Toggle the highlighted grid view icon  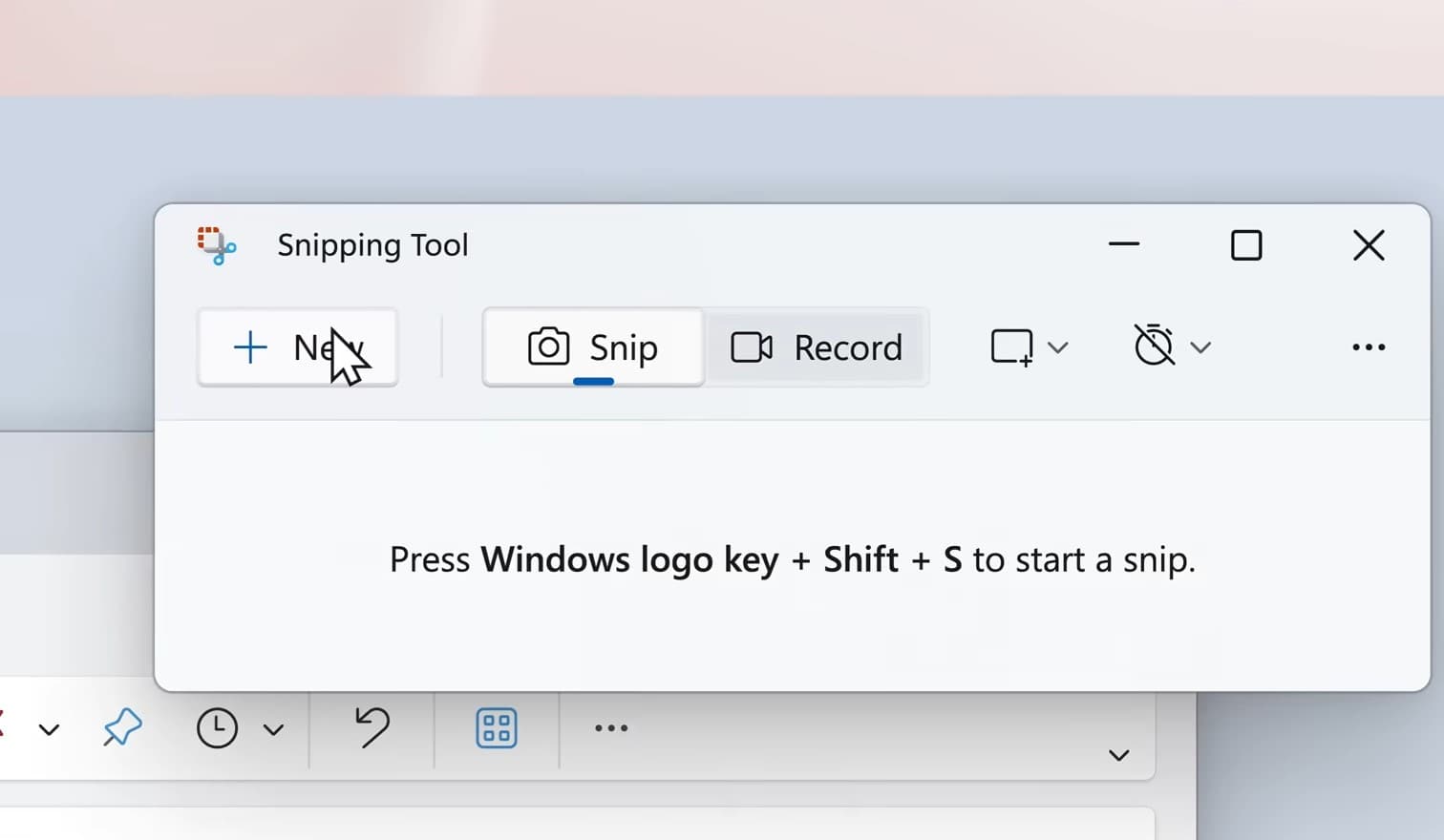click(x=497, y=728)
